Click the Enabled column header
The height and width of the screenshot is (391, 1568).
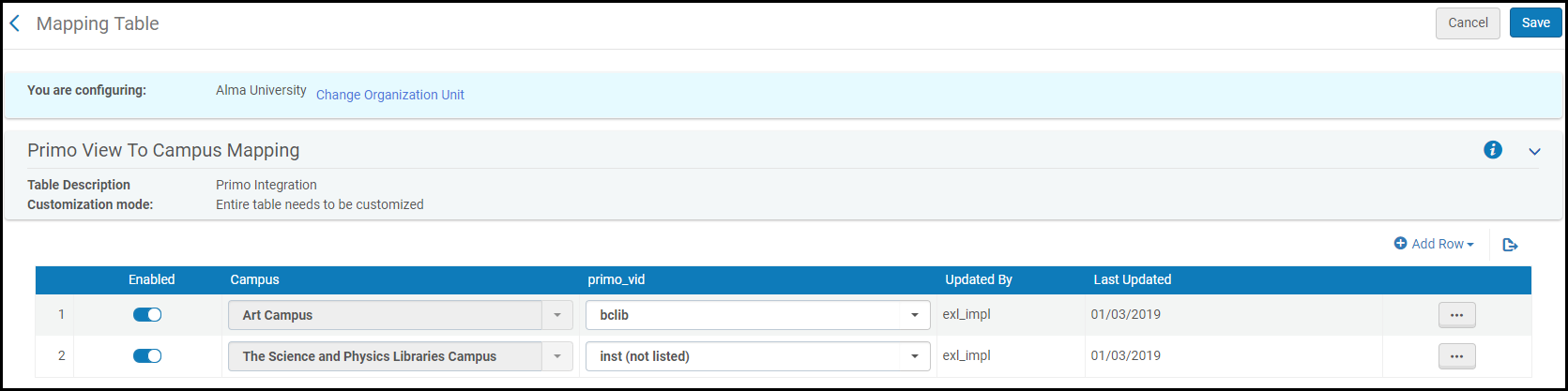coord(152,279)
